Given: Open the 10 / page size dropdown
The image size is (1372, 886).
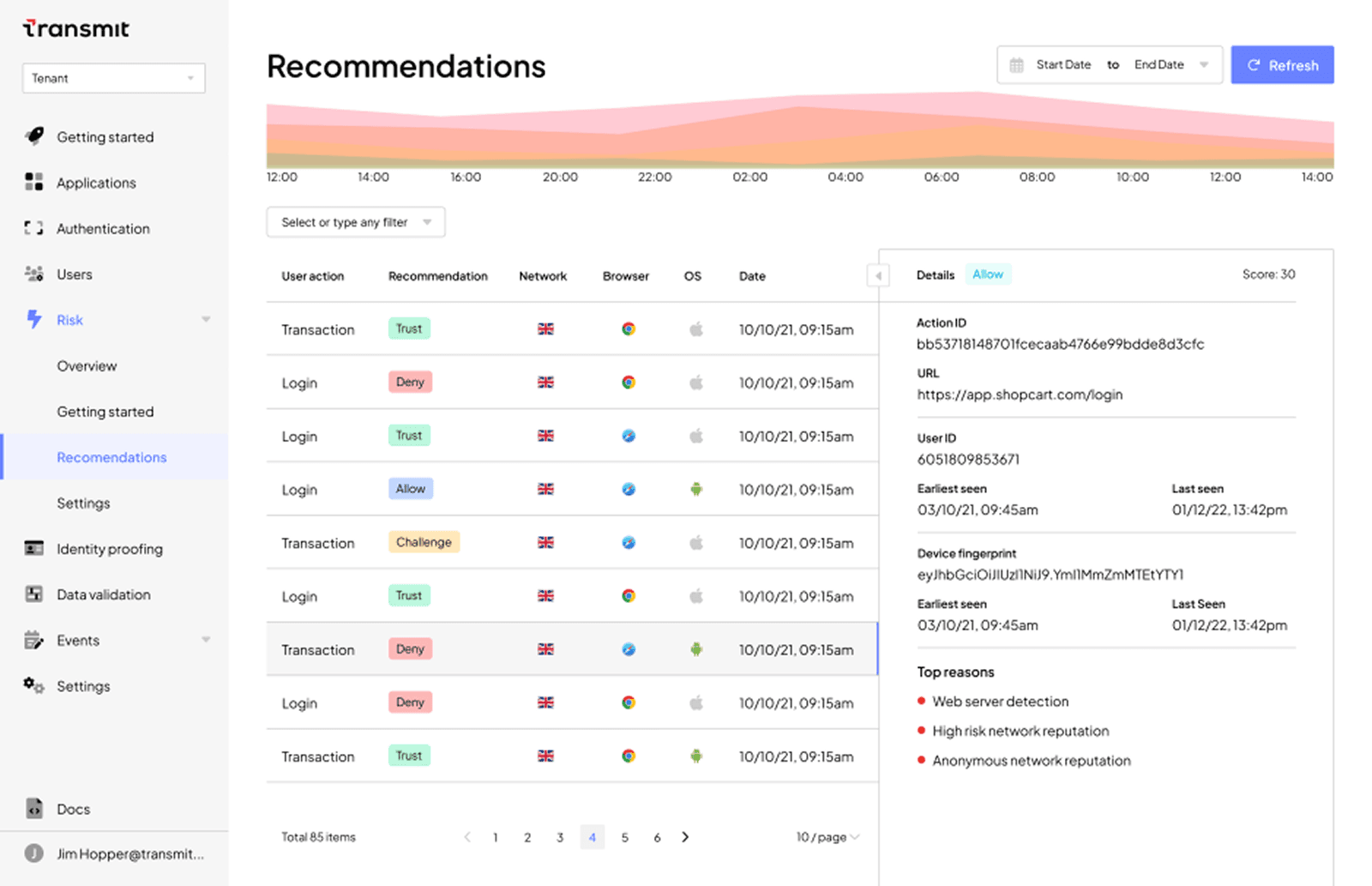Looking at the screenshot, I should (x=827, y=837).
